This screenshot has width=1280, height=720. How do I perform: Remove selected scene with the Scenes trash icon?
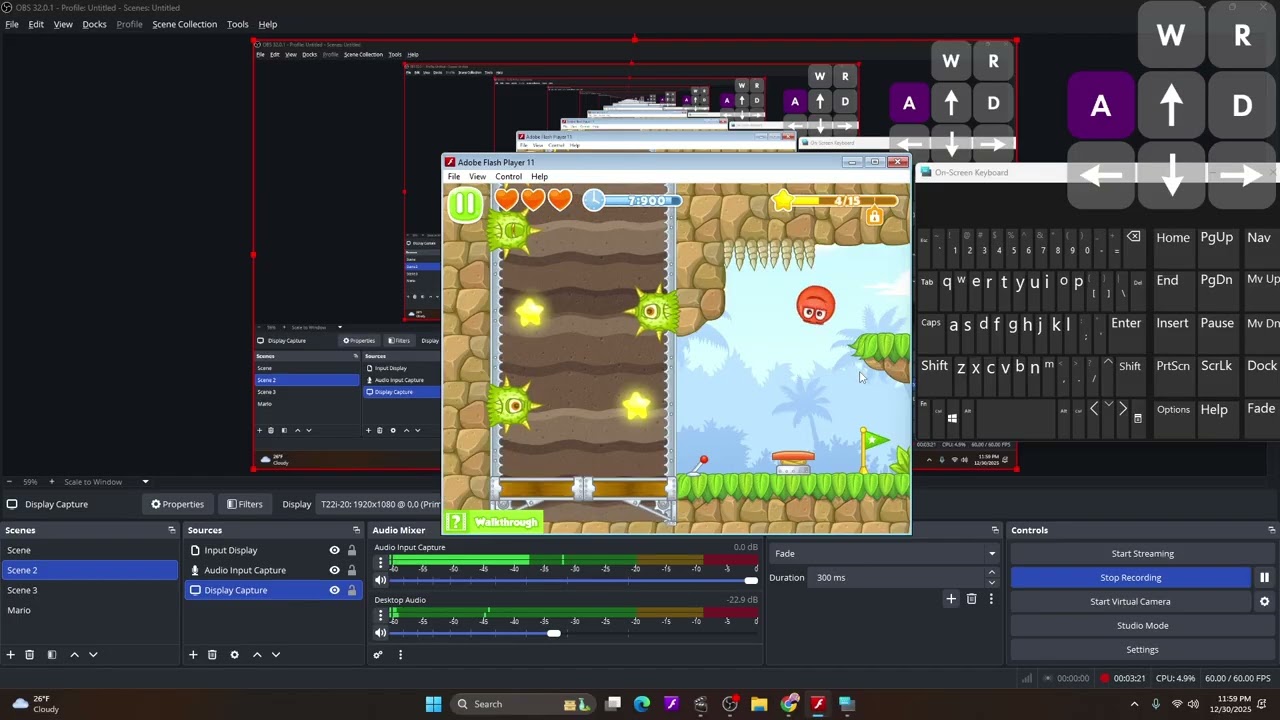point(30,655)
